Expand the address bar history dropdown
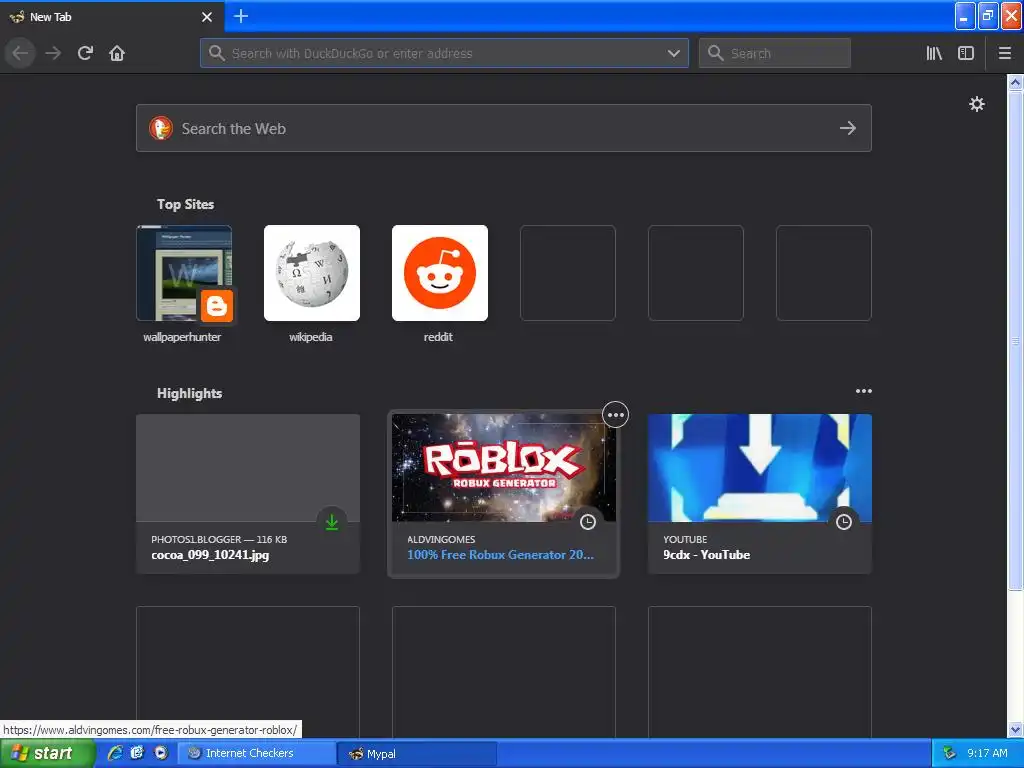 (674, 54)
